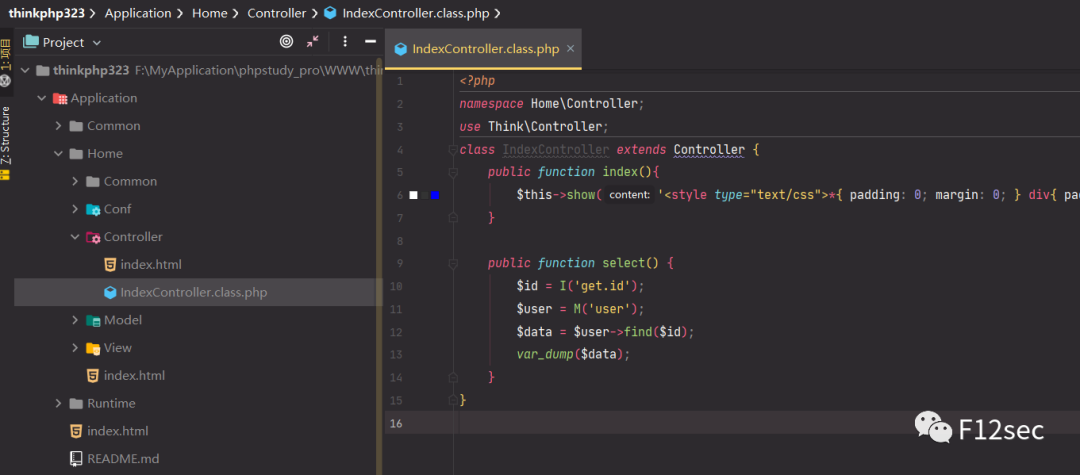Viewport: 1080px width, 475px height.
Task: Collapse the Application folder
Action: (x=42, y=98)
